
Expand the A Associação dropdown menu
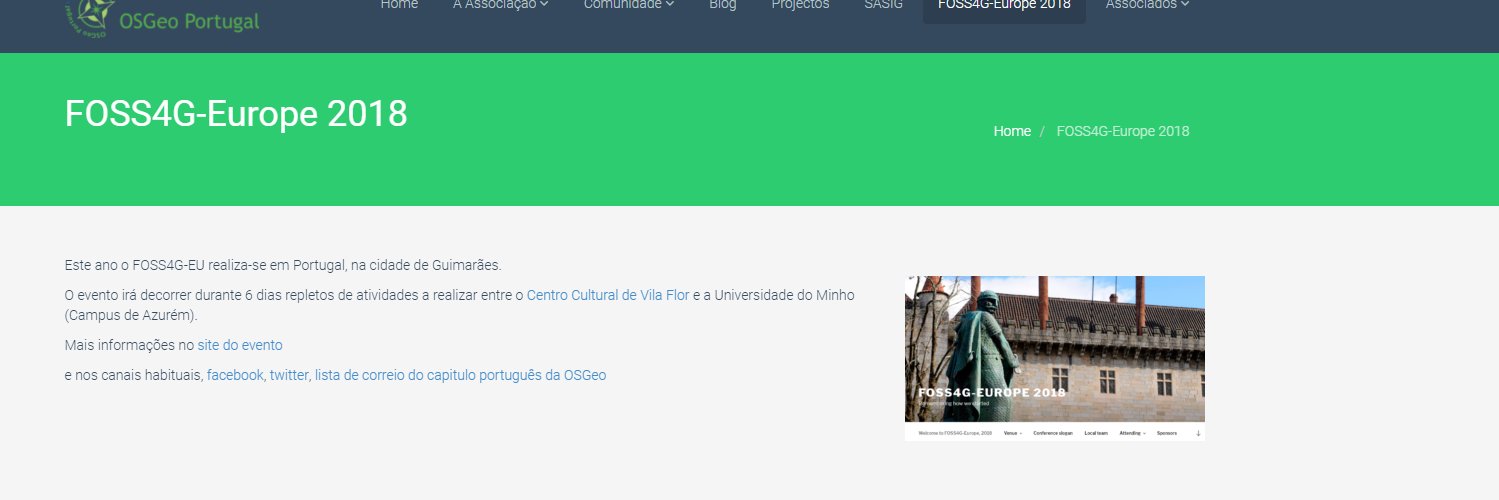(x=500, y=5)
